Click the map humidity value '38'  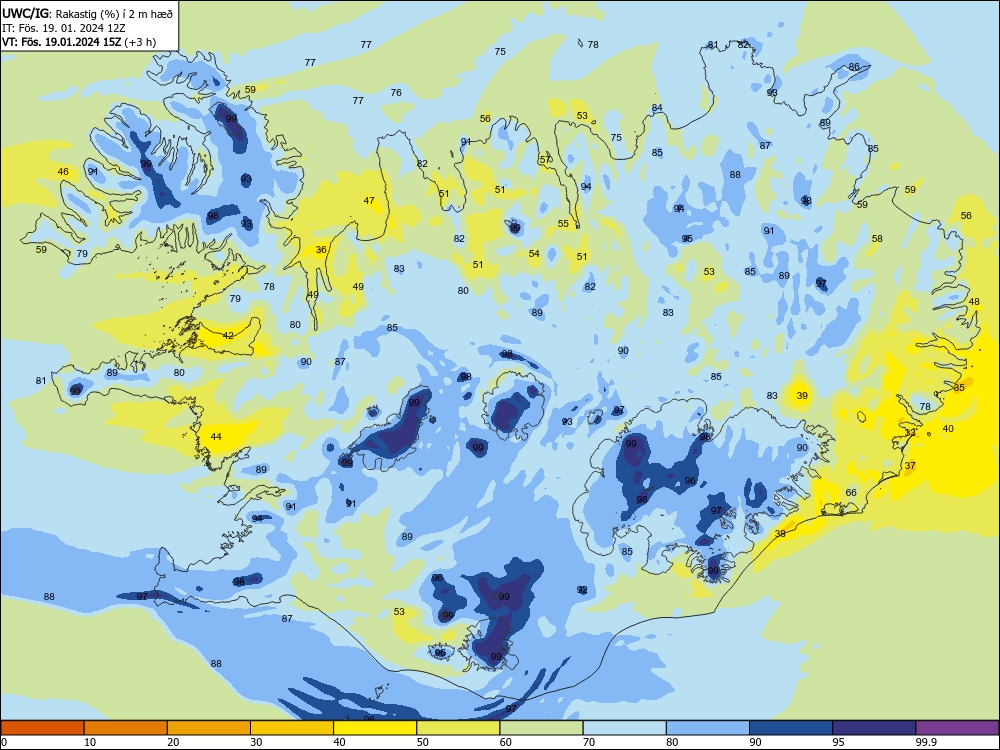[780, 534]
